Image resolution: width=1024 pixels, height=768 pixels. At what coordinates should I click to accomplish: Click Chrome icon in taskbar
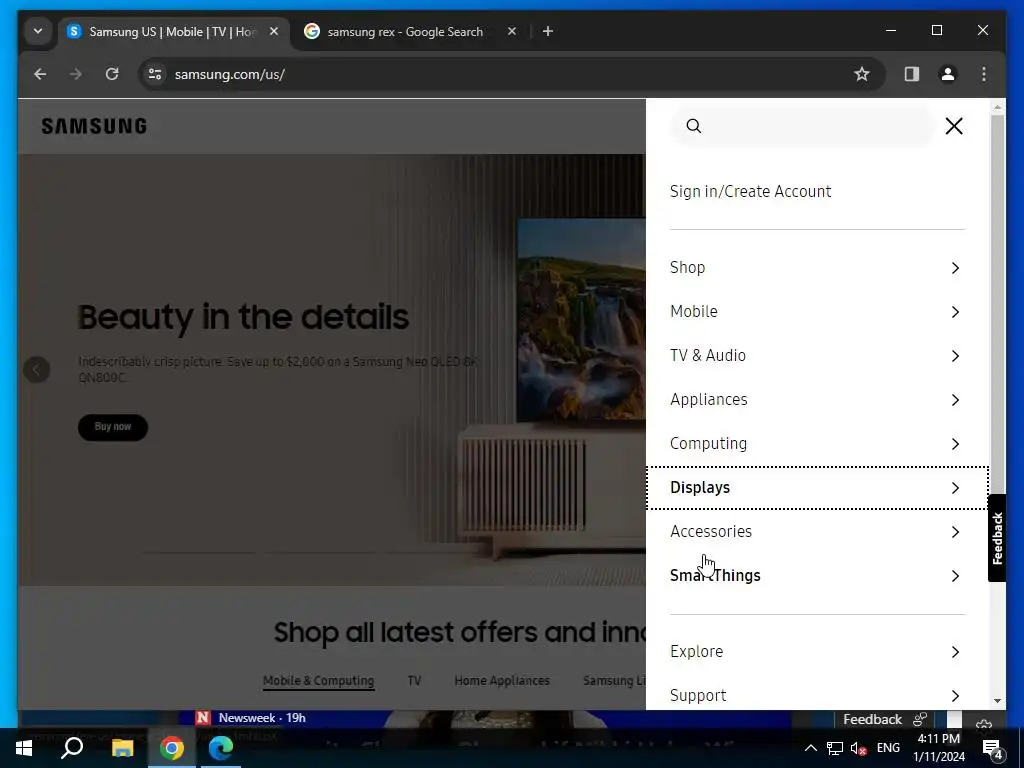172,748
